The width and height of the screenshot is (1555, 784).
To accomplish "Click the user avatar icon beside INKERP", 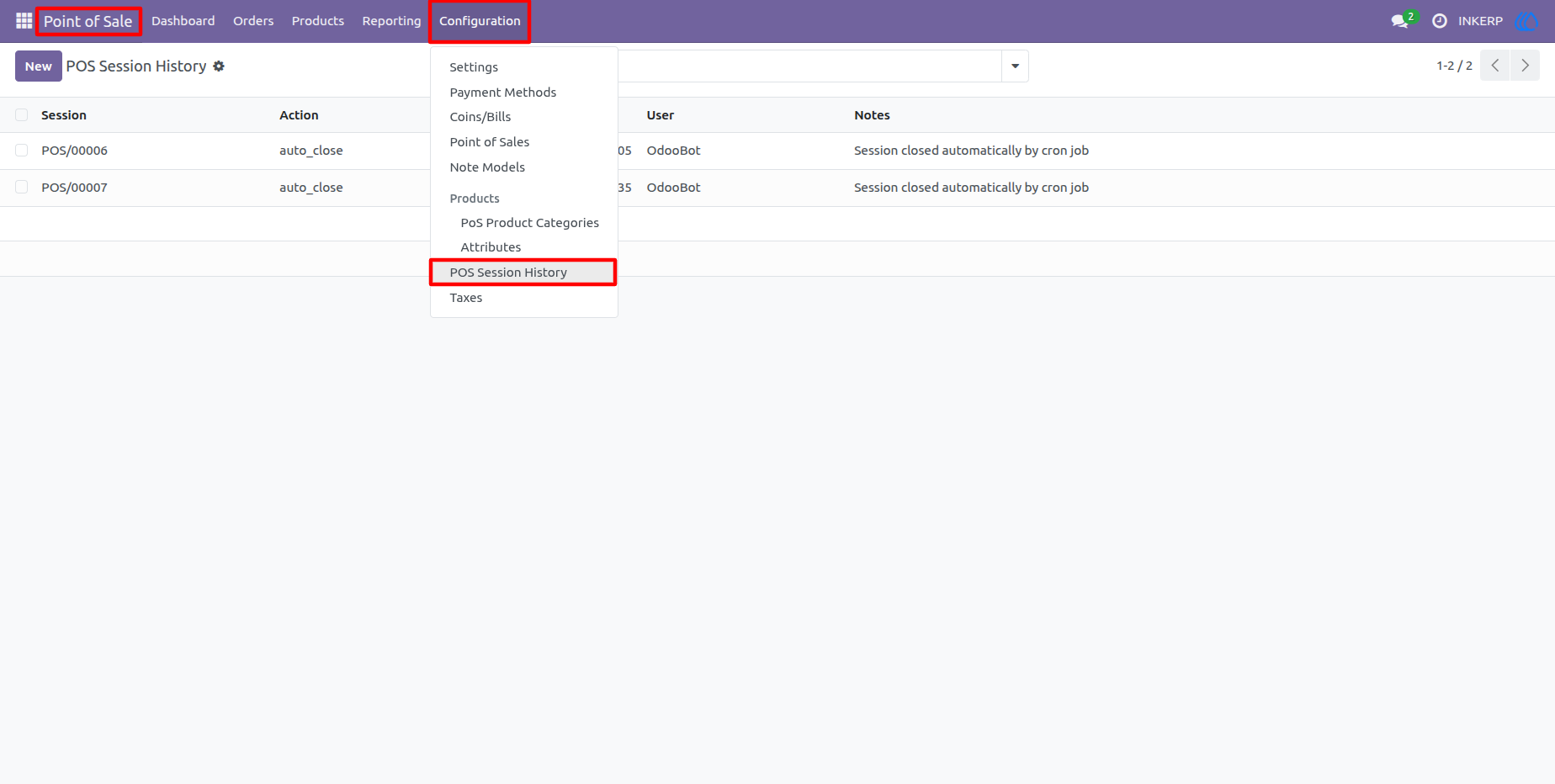I will 1526,21.
